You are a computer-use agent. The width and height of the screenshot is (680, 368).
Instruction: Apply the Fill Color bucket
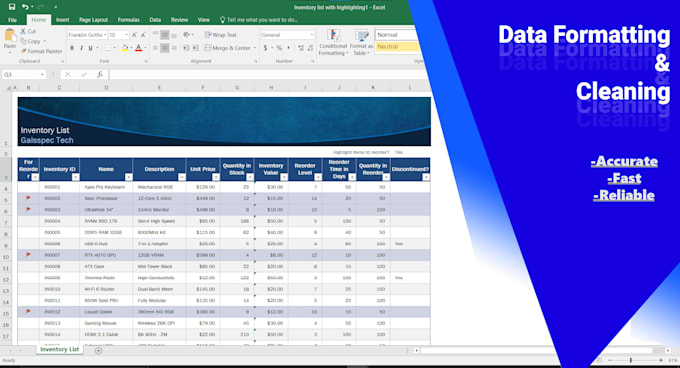[x=124, y=48]
